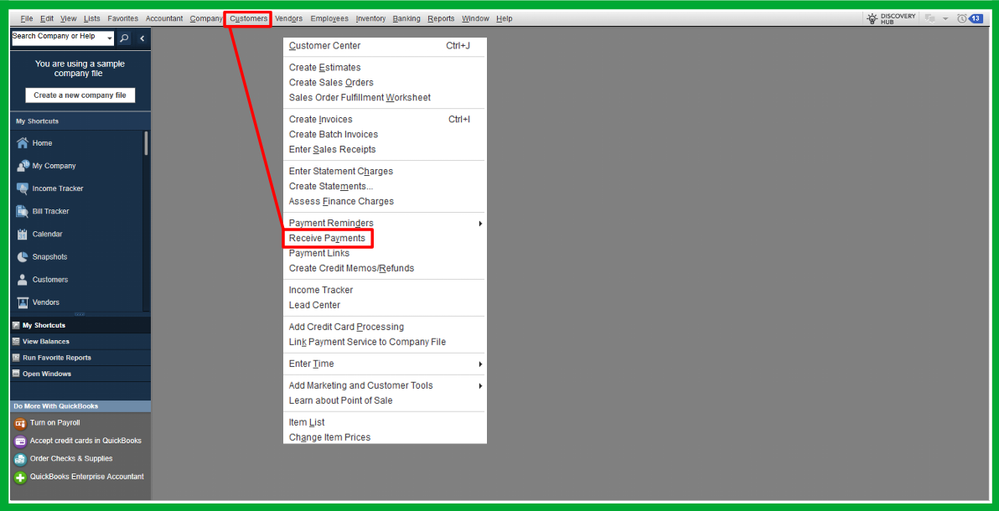This screenshot has width=999, height=511.
Task: Select My Shortcuts section icon at bottom
Action: pyautogui.click(x=16, y=326)
